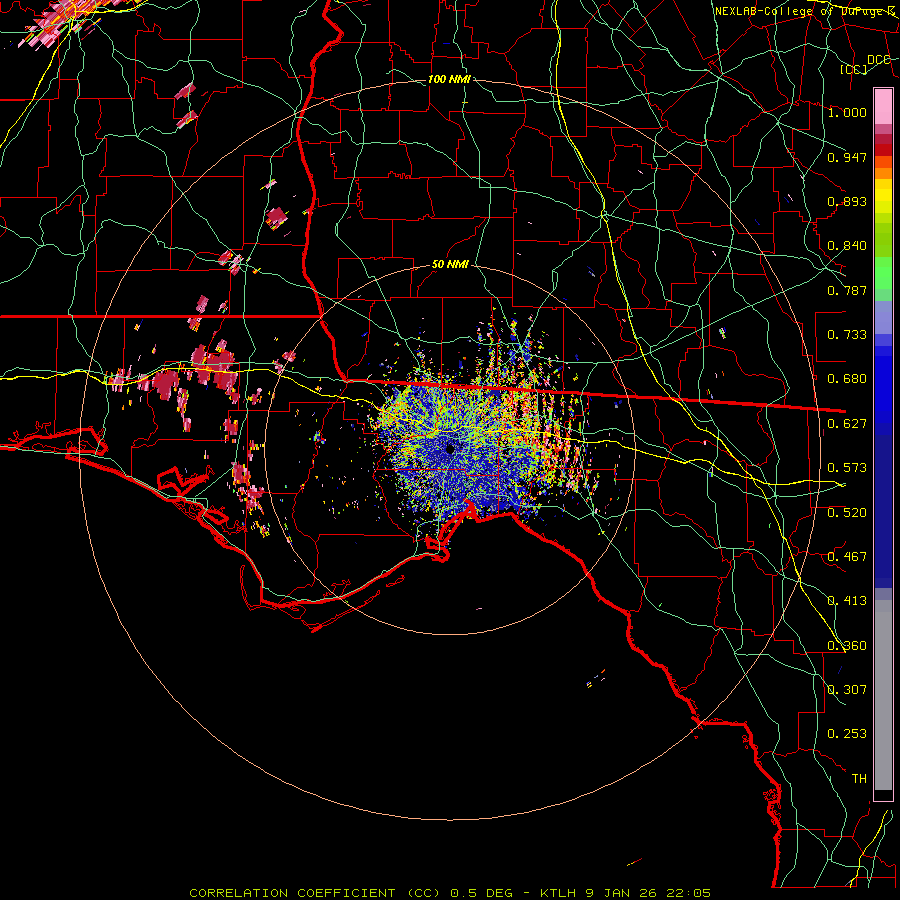Select the 0.573 legend value

pos(847,468)
